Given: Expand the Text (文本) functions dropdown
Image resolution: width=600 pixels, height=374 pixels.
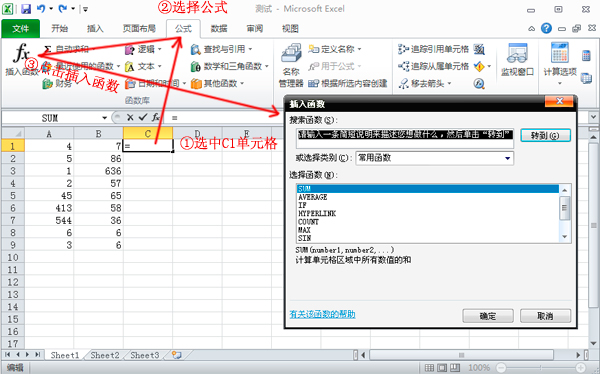Looking at the screenshot, I should point(160,66).
